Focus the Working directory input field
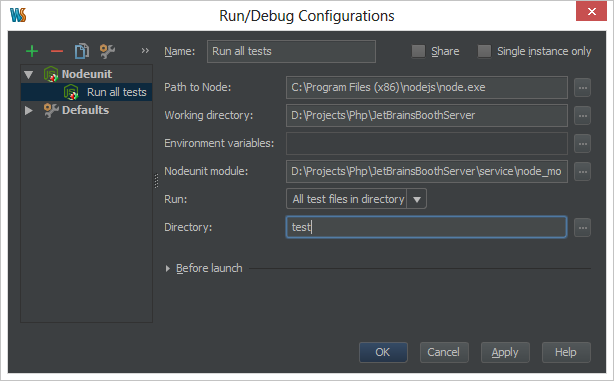Viewport: 614px width, 381px height. (x=427, y=116)
